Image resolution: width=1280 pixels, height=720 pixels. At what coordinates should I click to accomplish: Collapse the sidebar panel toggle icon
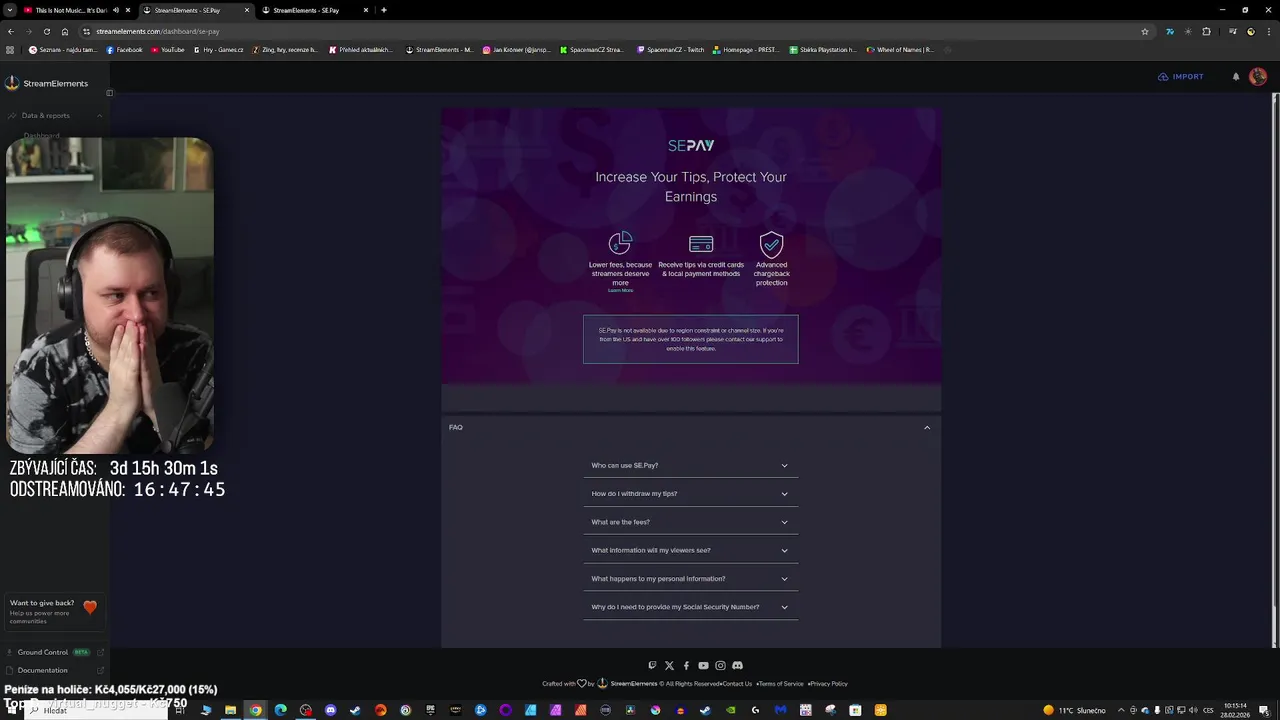(x=109, y=93)
